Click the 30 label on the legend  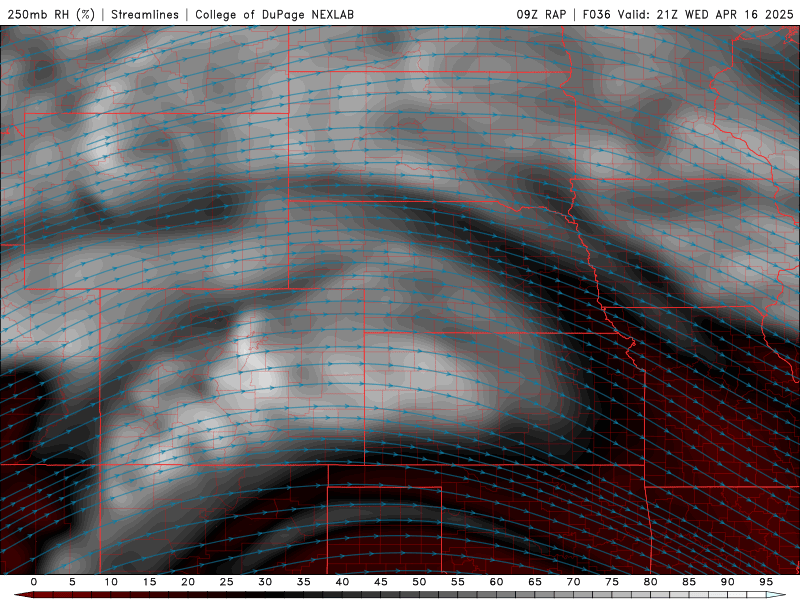265,582
